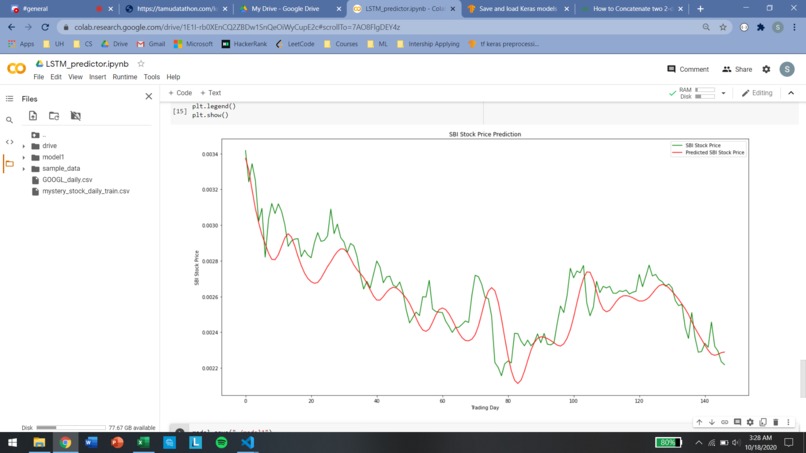This screenshot has height=453, width=806.
Task: Open the LeetCode bookmark
Action: [295, 44]
